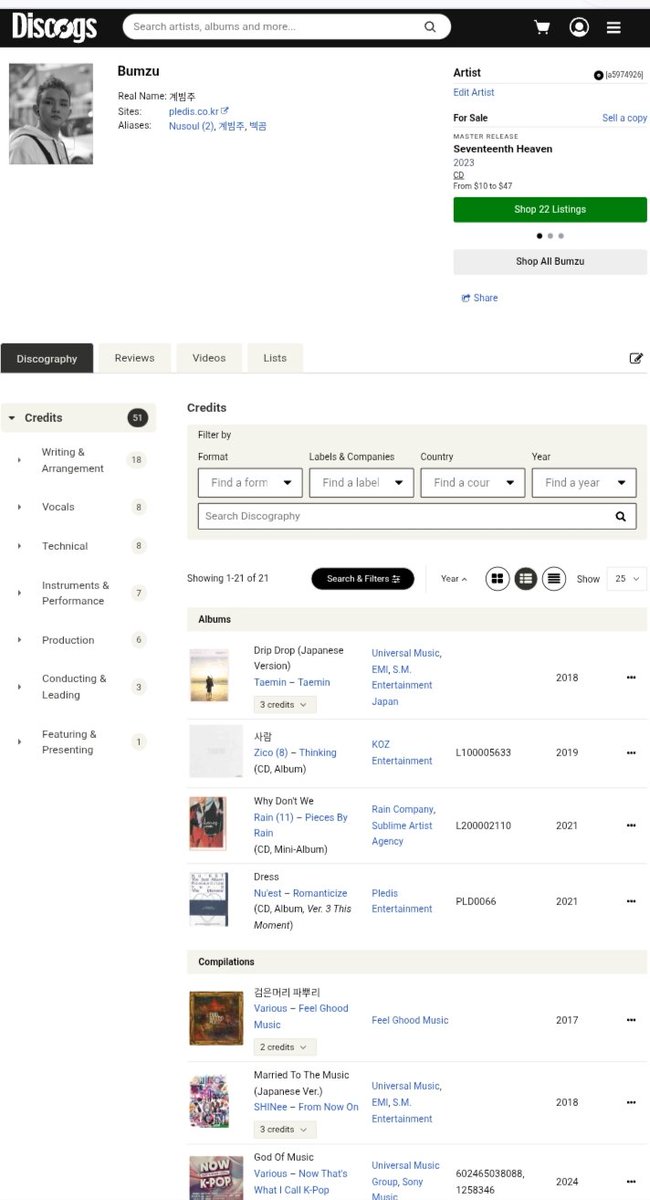Open more options for 사람 row
650x1200 pixels.
(631, 752)
